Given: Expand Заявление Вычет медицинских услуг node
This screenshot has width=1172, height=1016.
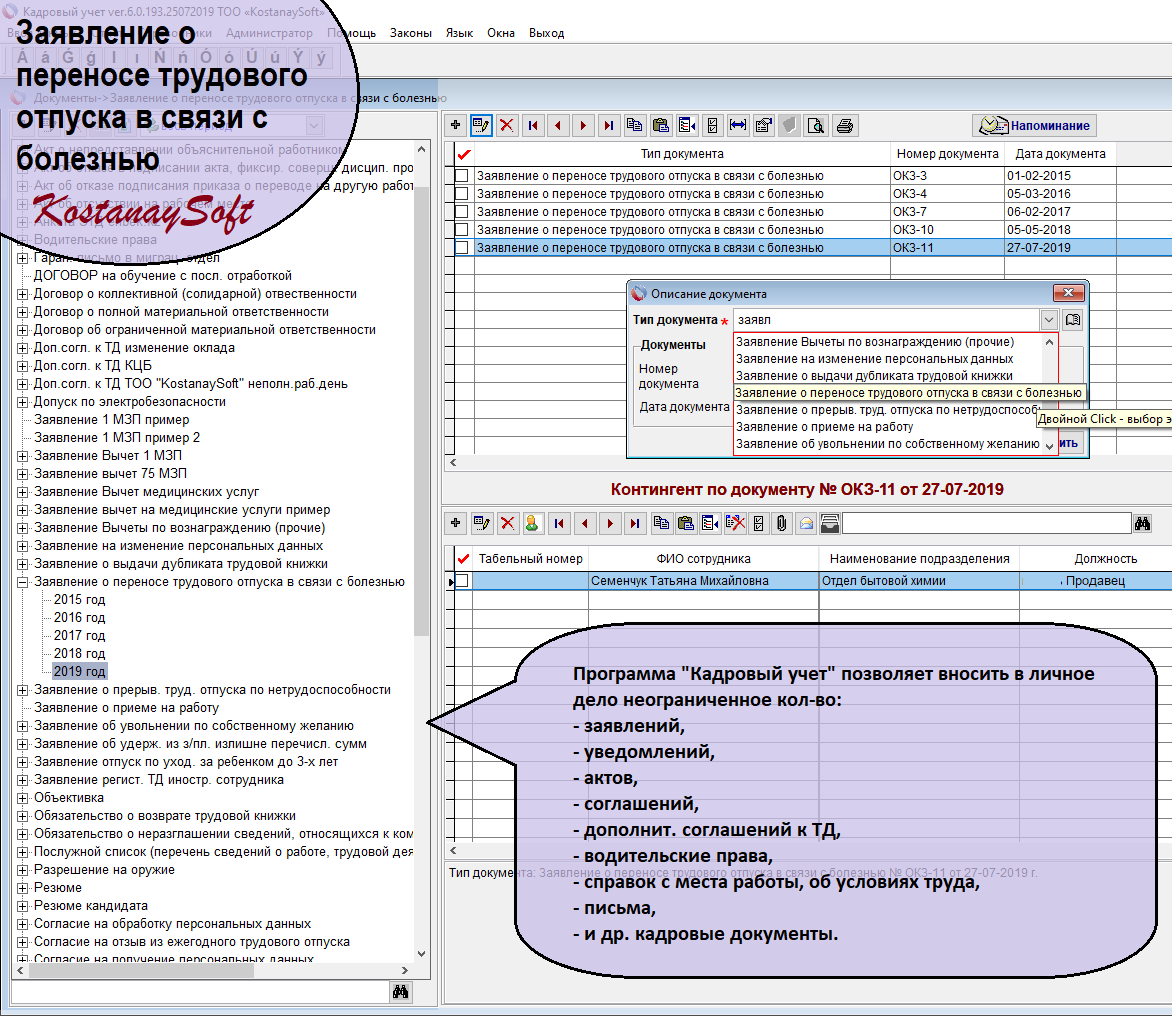Looking at the screenshot, I should point(22,492).
